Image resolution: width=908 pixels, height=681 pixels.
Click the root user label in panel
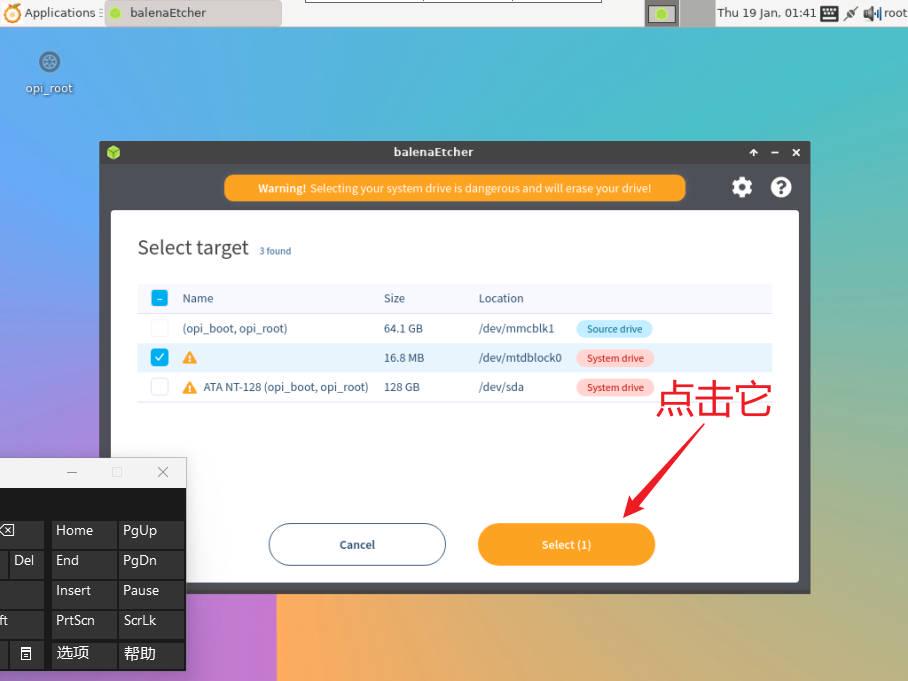click(x=895, y=13)
